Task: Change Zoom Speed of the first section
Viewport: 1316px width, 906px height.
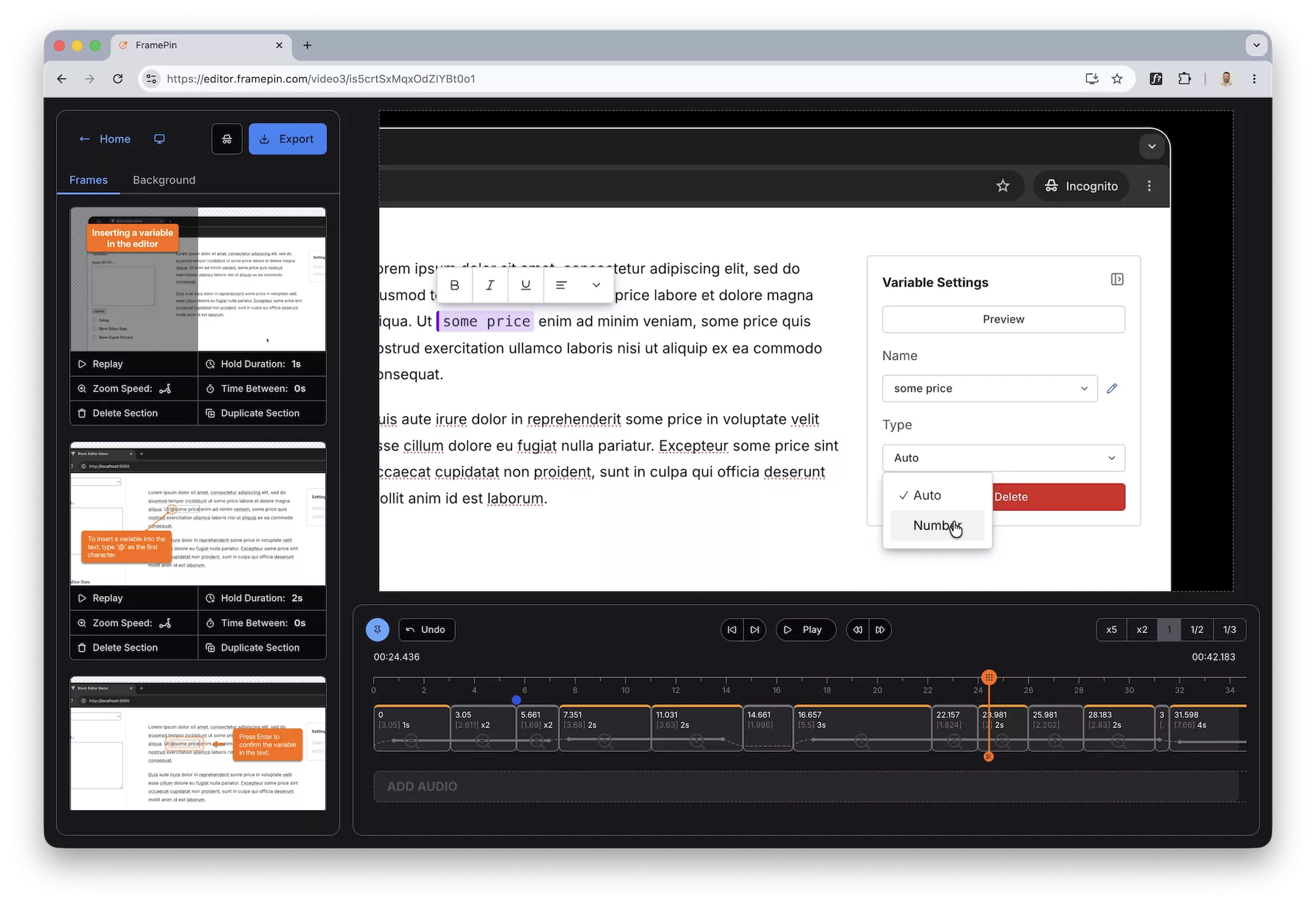Action: pos(134,388)
